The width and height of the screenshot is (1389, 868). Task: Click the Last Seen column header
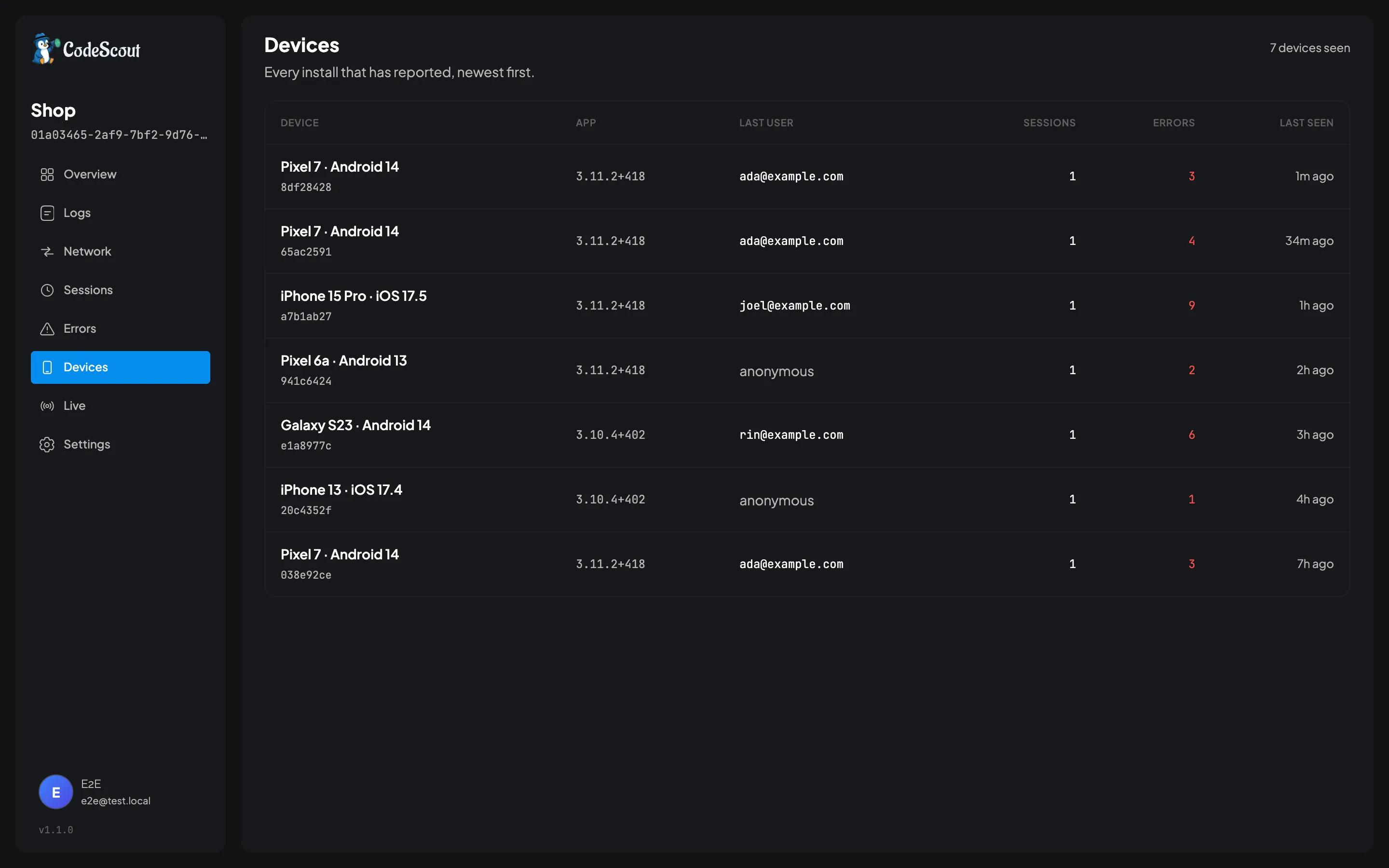tap(1307, 123)
